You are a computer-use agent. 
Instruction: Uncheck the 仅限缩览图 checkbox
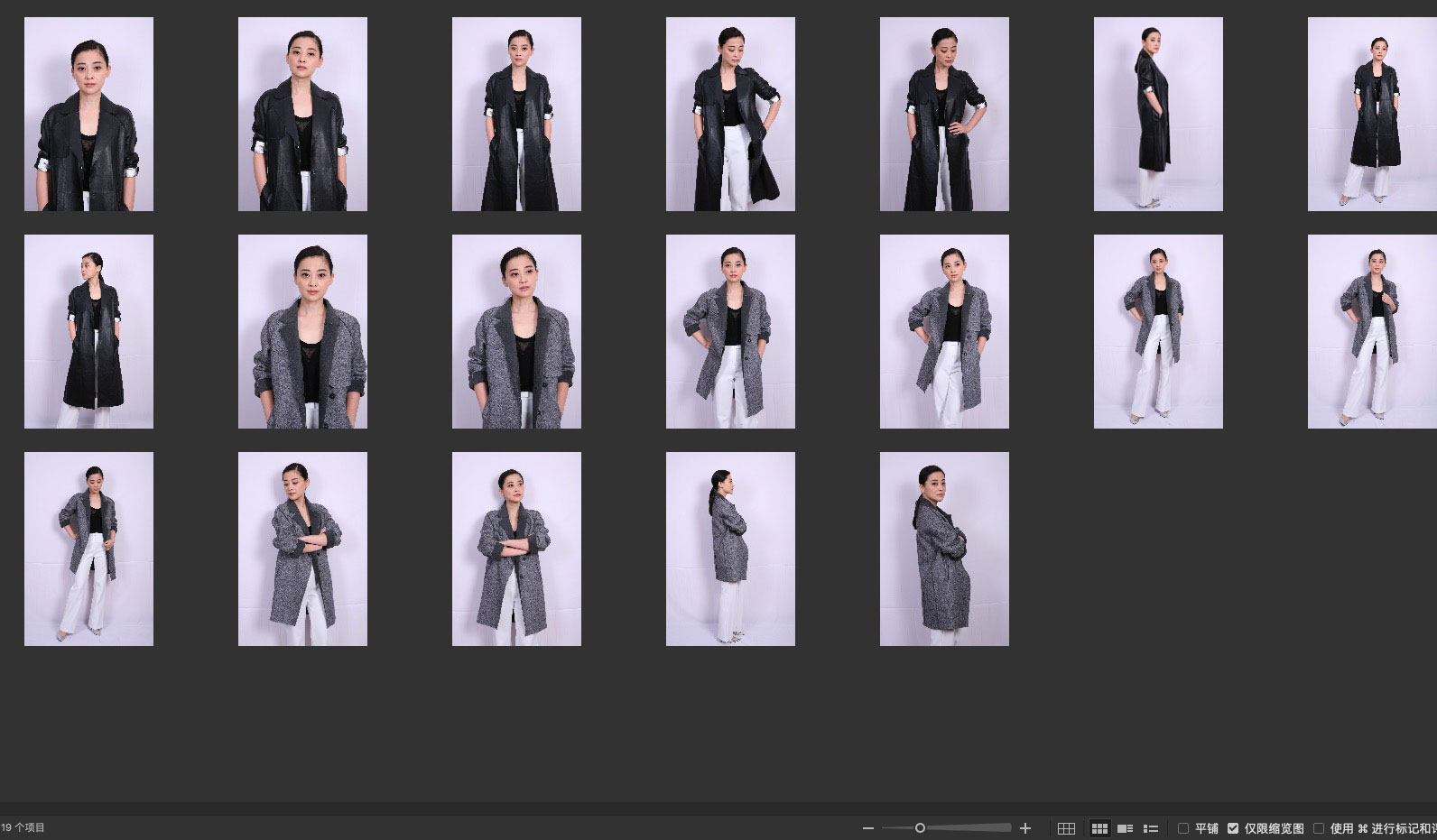1233,828
